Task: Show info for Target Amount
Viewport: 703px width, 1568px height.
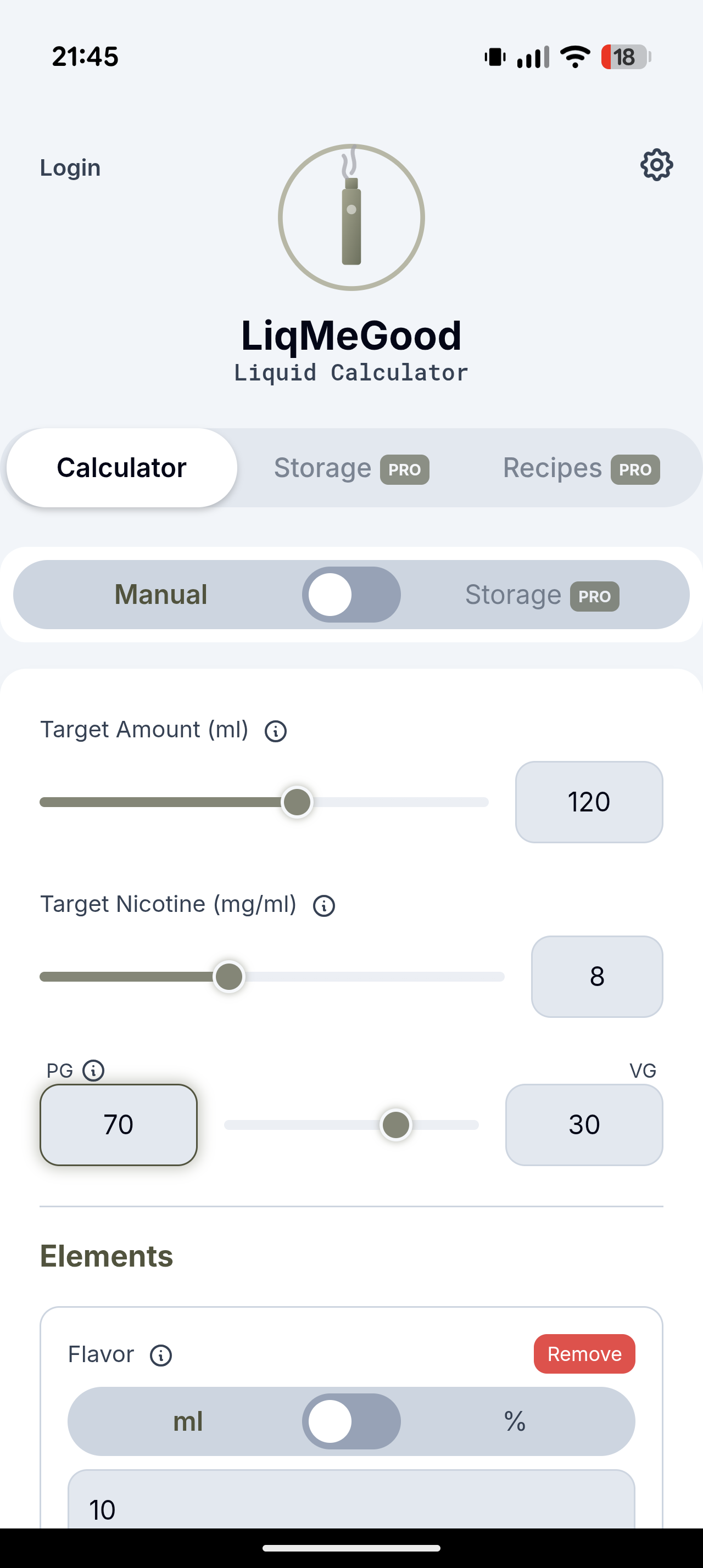Action: click(275, 730)
